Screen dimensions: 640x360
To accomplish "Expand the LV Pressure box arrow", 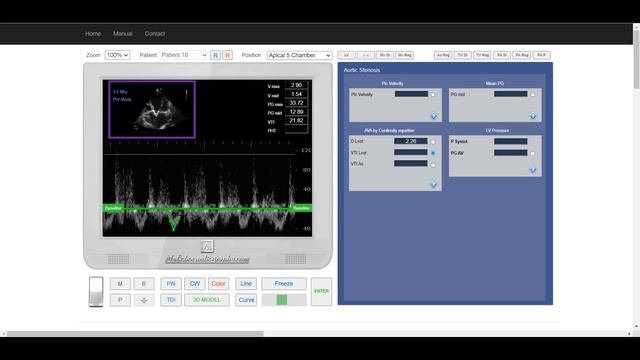I will [533, 170].
